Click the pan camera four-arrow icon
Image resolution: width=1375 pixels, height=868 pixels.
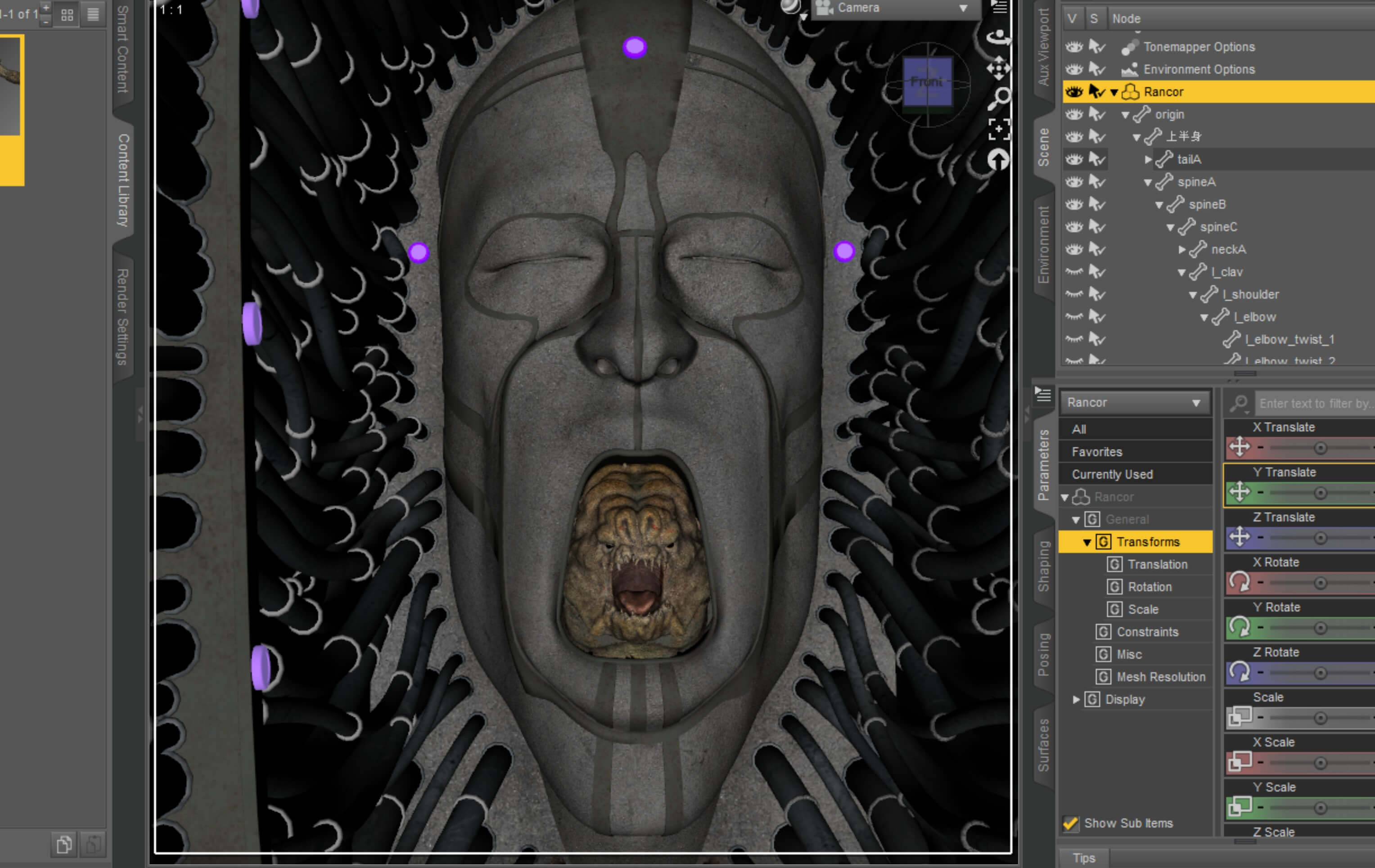[x=998, y=68]
